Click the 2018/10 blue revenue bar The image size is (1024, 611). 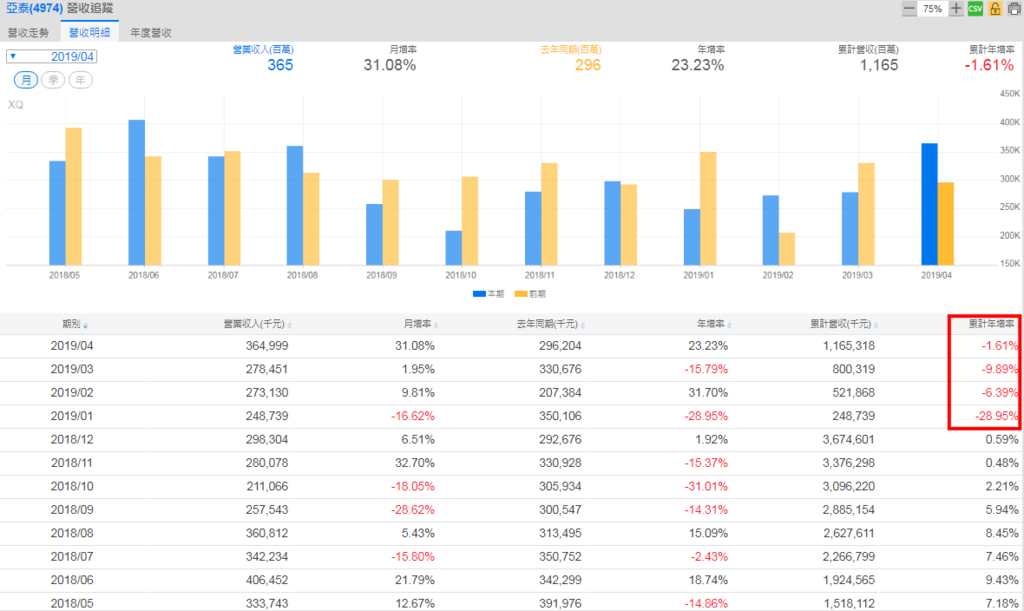pos(453,248)
